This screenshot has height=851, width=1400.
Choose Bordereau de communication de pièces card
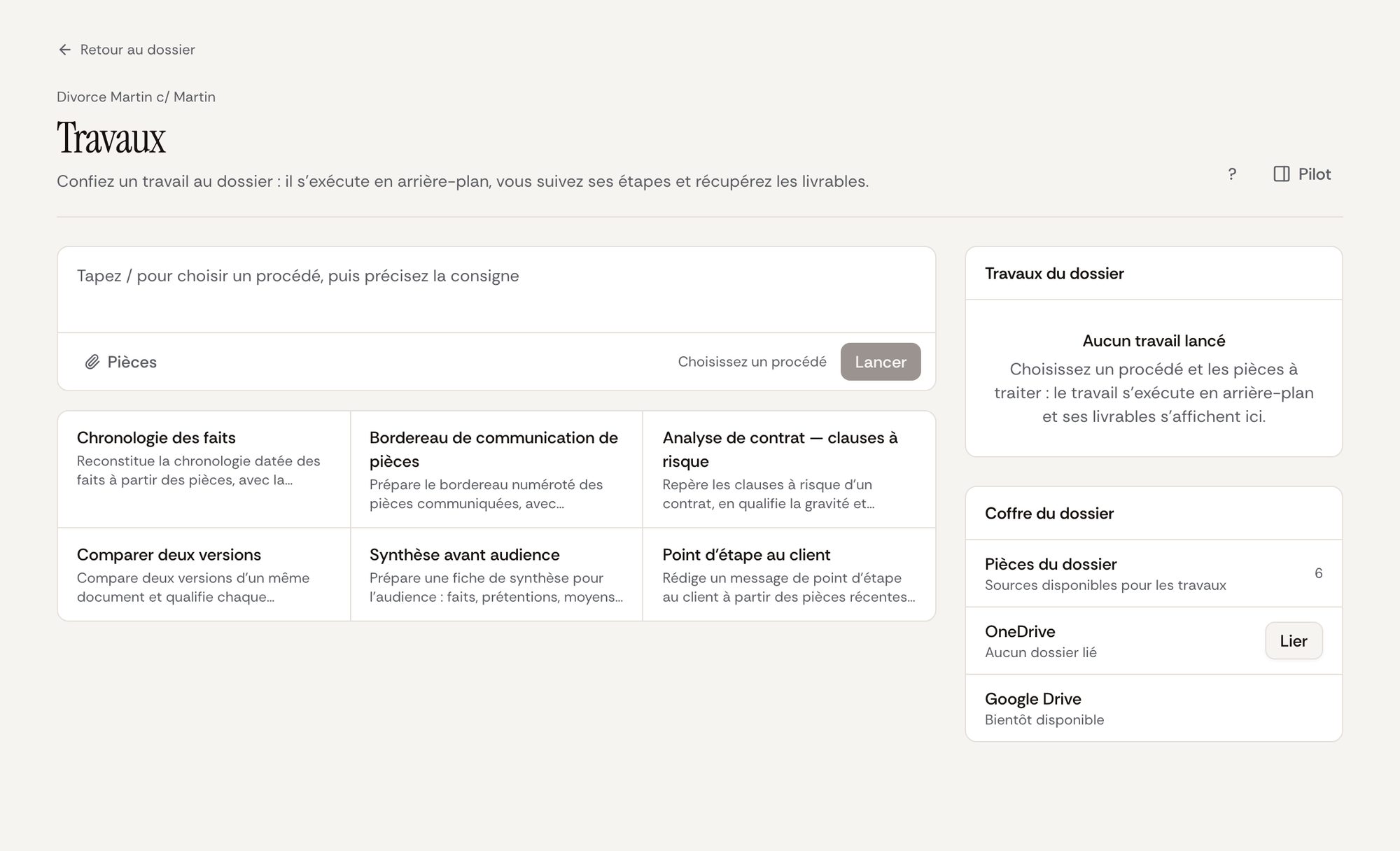coord(496,469)
